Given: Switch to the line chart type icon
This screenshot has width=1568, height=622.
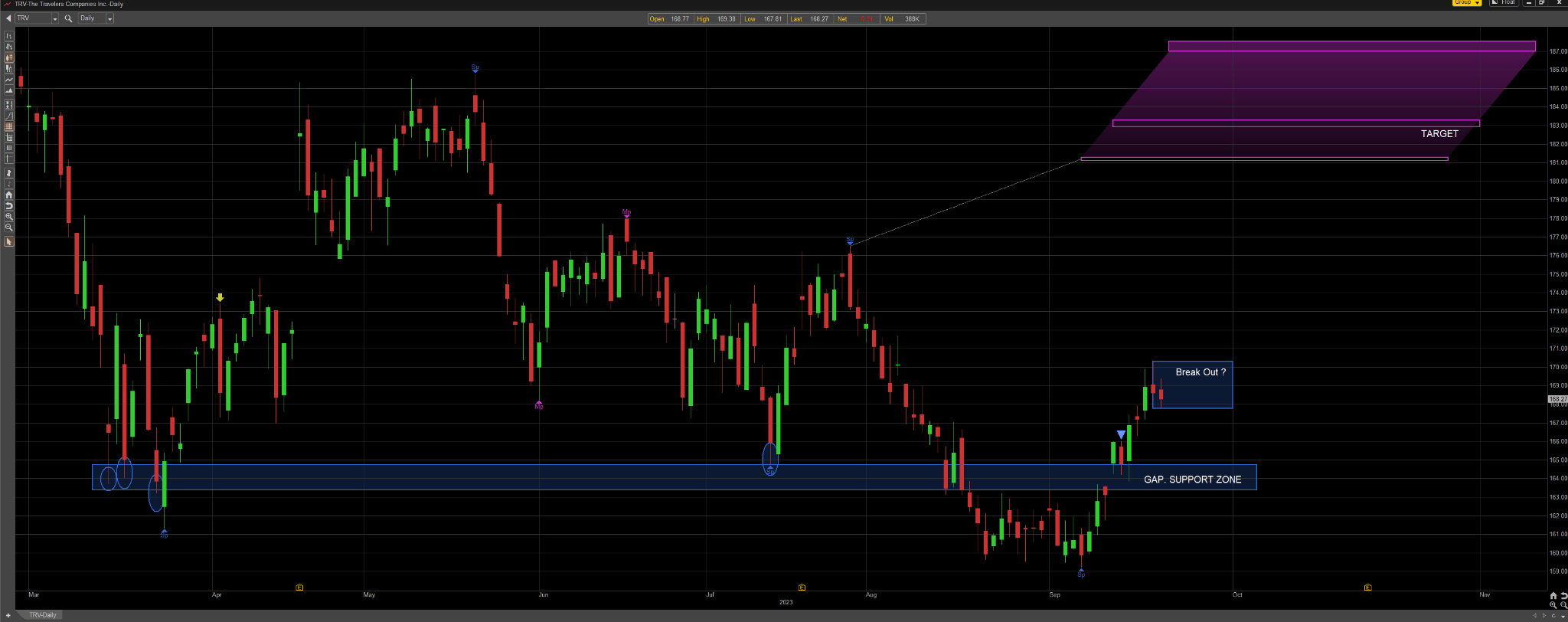Looking at the screenshot, I should point(9,80).
